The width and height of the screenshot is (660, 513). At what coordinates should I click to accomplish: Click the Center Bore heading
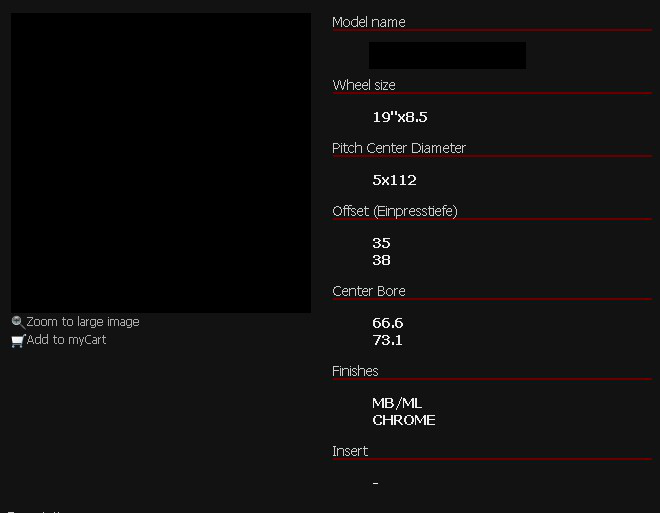(369, 291)
